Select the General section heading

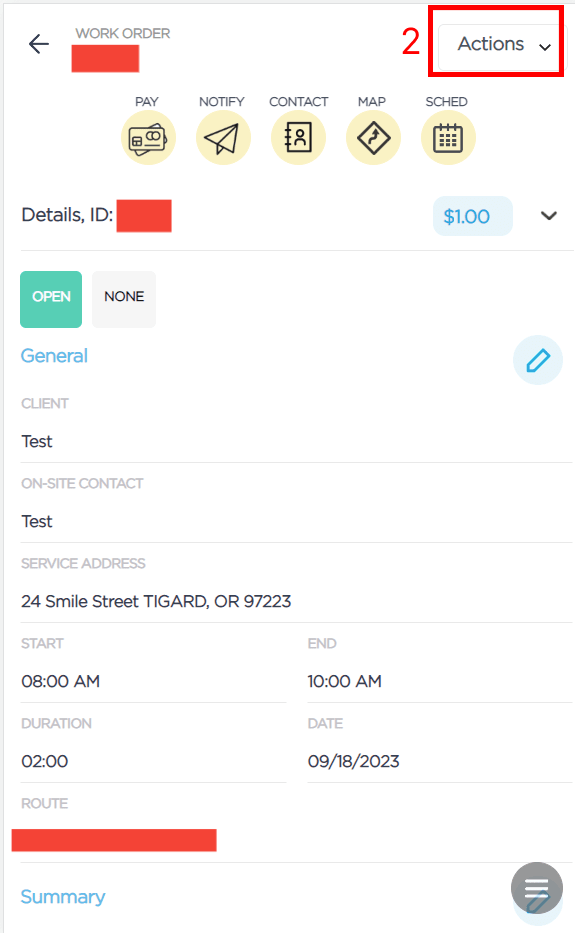pos(54,356)
